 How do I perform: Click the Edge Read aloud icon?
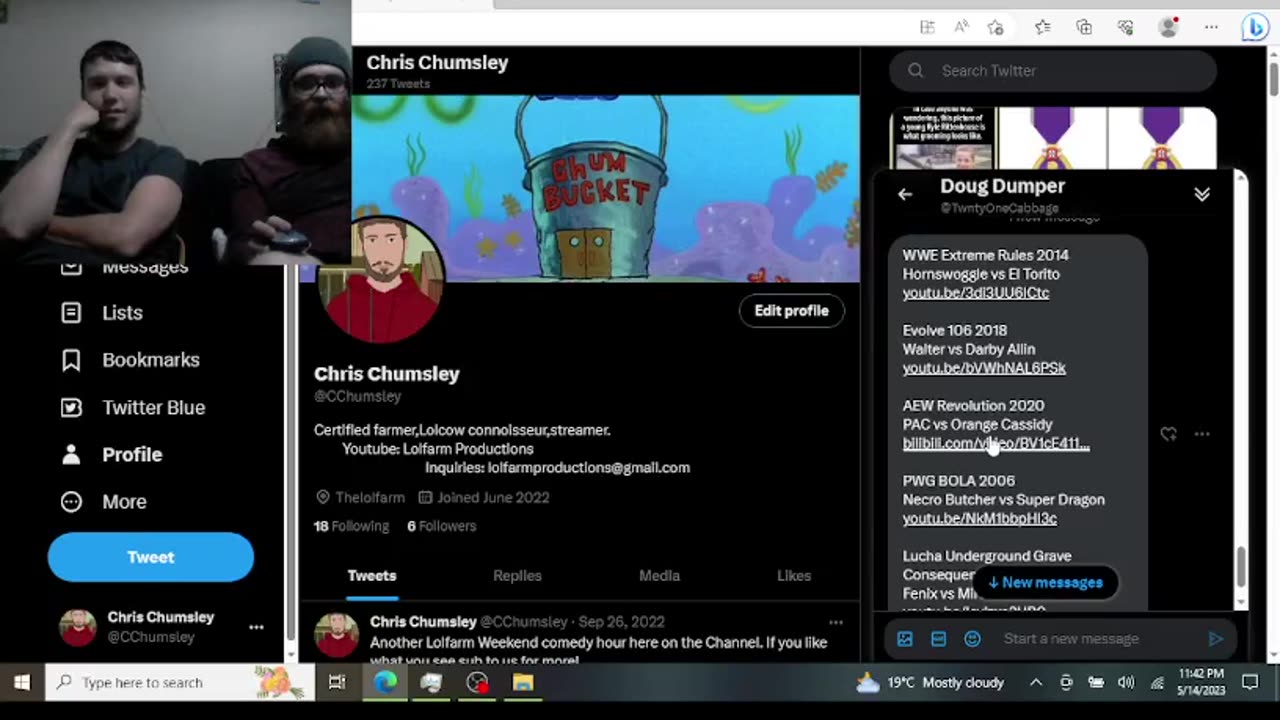[x=961, y=28]
